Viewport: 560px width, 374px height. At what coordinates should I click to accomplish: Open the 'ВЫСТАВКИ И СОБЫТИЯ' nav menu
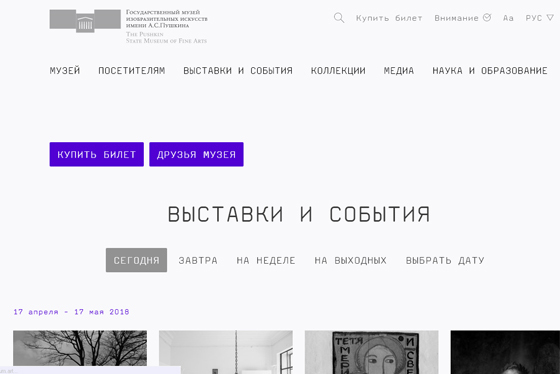(x=238, y=71)
